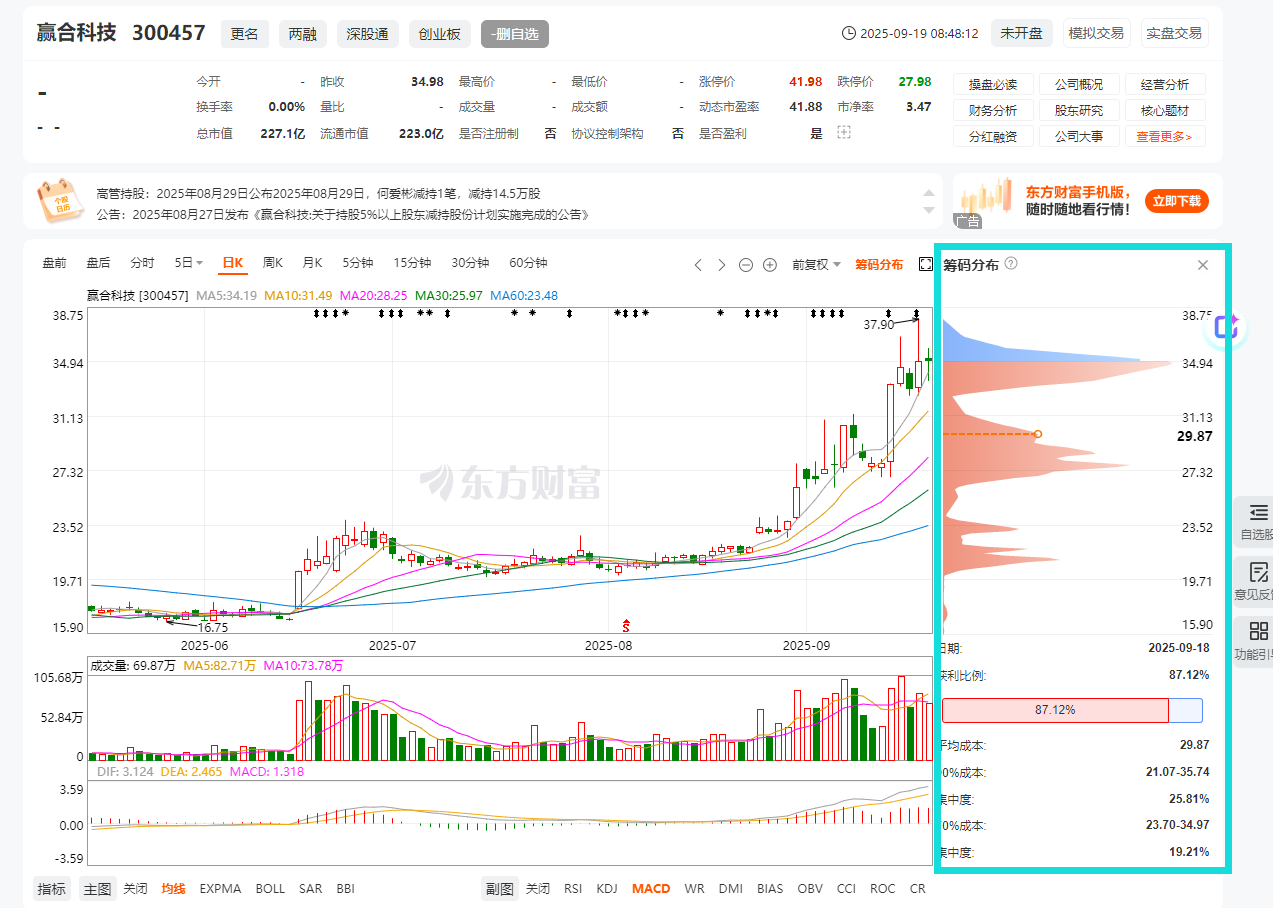
Task: Toggle 筹码分布 chip distribution display
Action: pos(879,264)
